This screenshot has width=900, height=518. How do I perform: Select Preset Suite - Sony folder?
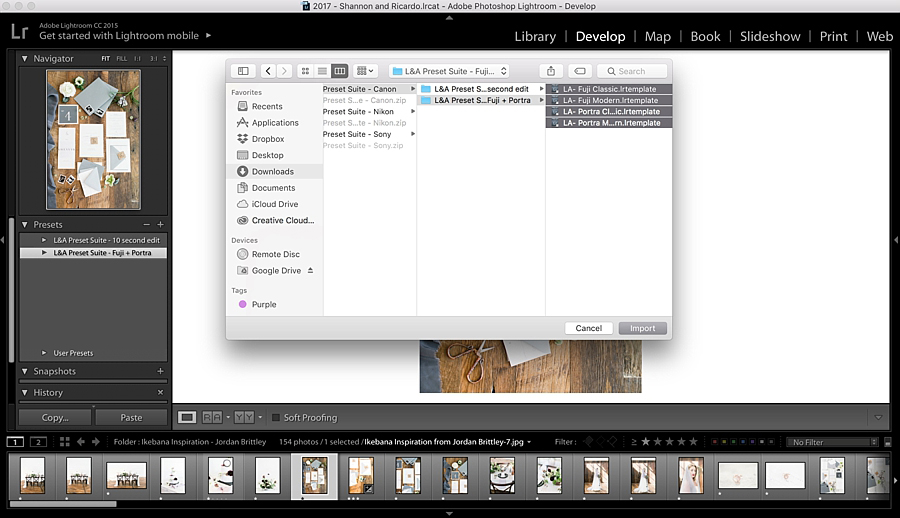pyautogui.click(x=369, y=134)
